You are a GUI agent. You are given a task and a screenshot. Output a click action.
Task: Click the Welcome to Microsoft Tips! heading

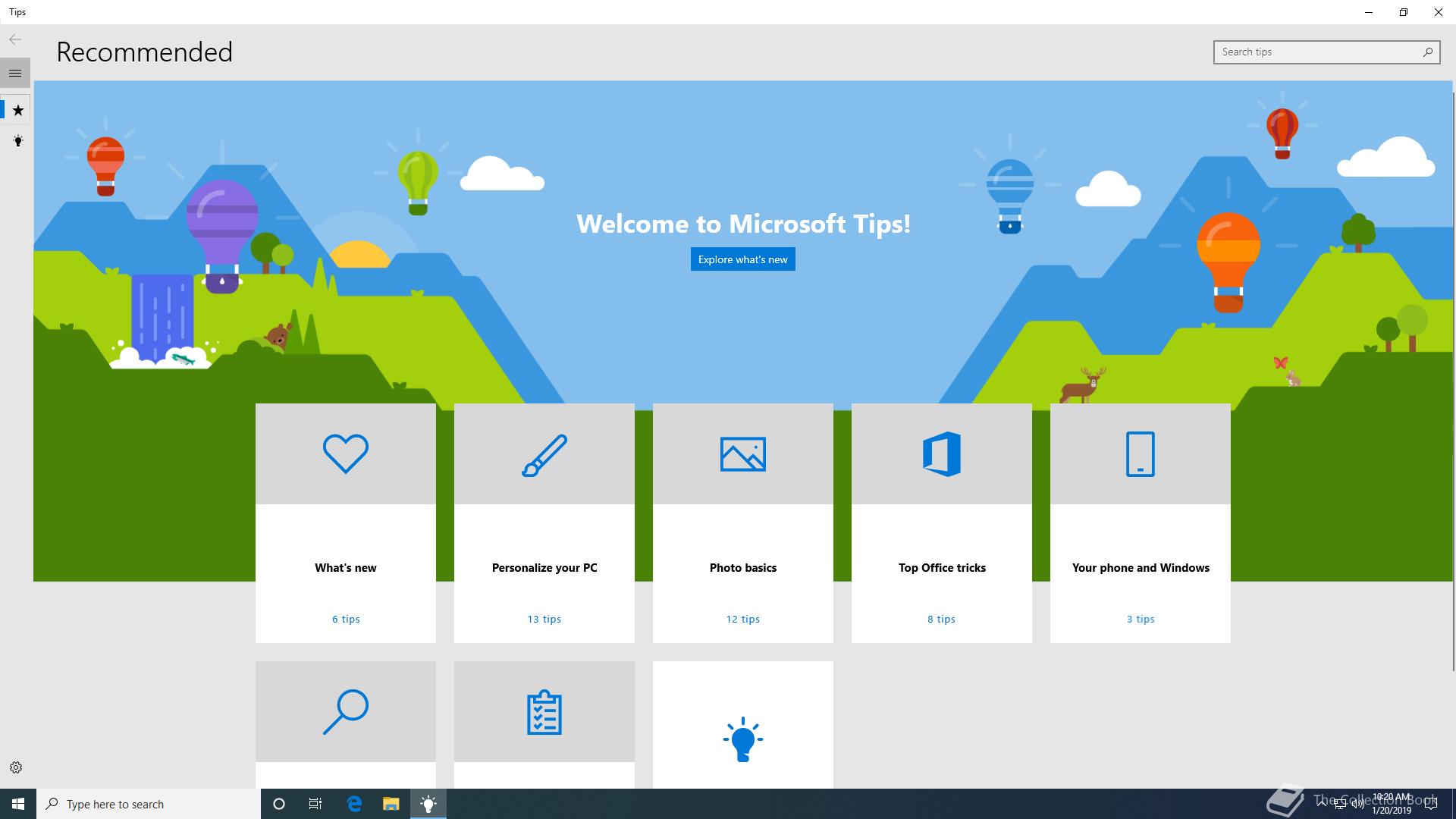pos(743,224)
